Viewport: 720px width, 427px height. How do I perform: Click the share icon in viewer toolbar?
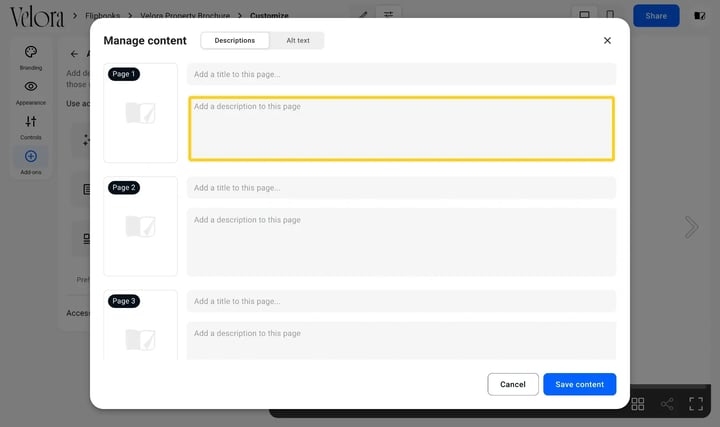[x=667, y=404]
